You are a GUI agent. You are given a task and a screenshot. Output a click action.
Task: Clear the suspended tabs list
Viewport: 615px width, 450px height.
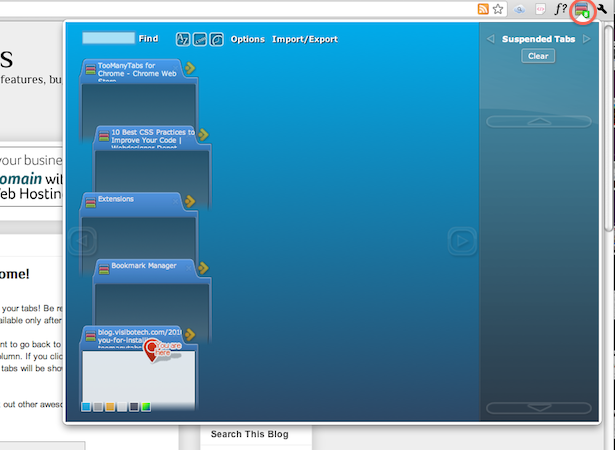point(538,56)
